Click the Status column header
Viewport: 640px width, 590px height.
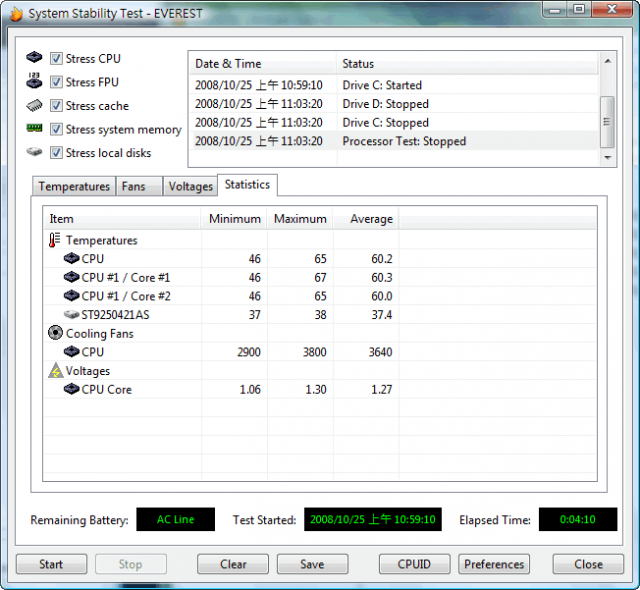point(467,64)
